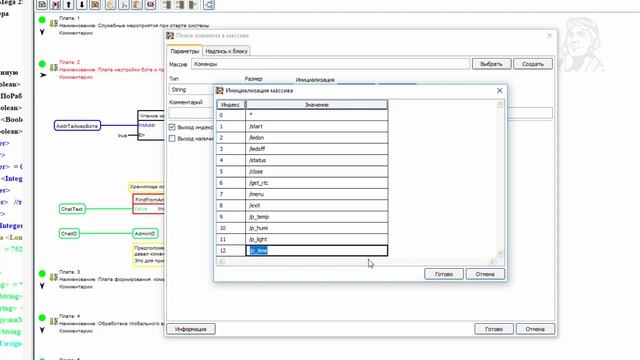Select the '/p_light' value cell
Image resolution: width=640 pixels, height=360 pixels.
point(317,239)
